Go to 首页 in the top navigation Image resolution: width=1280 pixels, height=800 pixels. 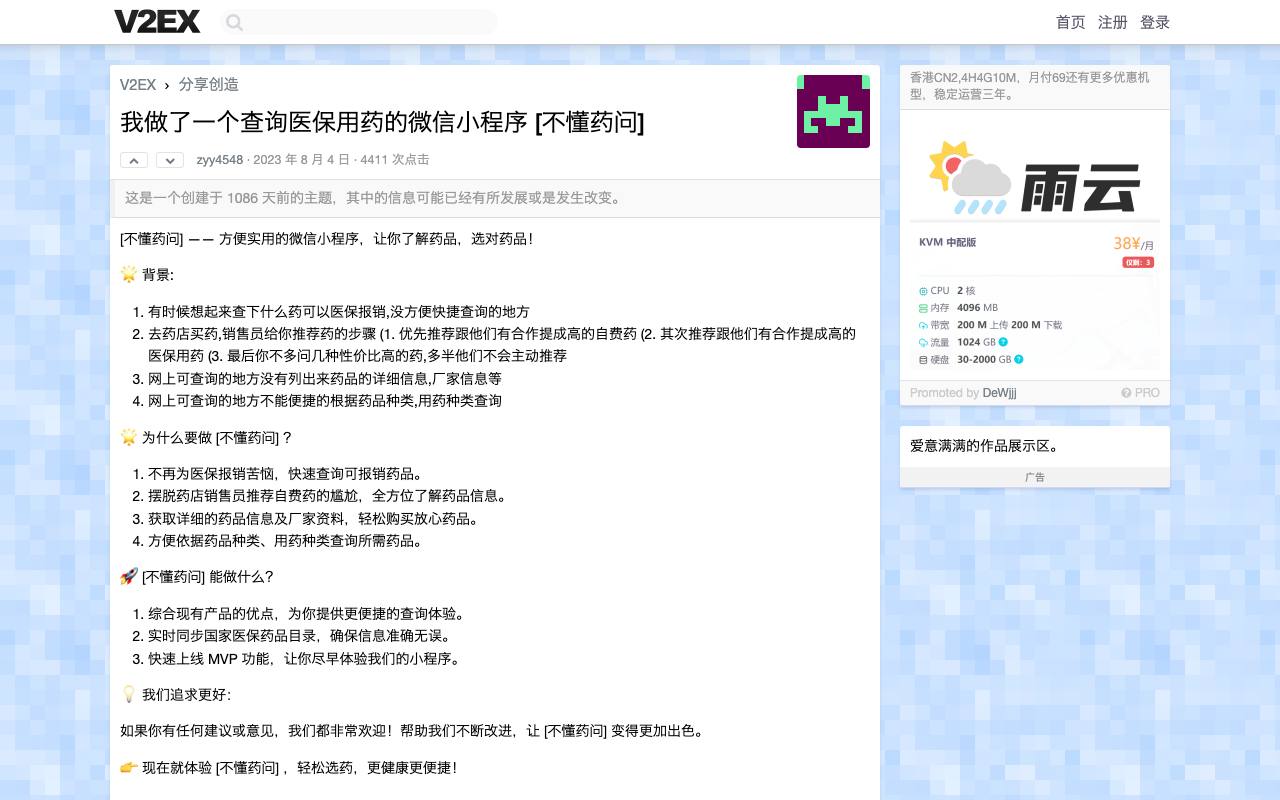(1071, 22)
